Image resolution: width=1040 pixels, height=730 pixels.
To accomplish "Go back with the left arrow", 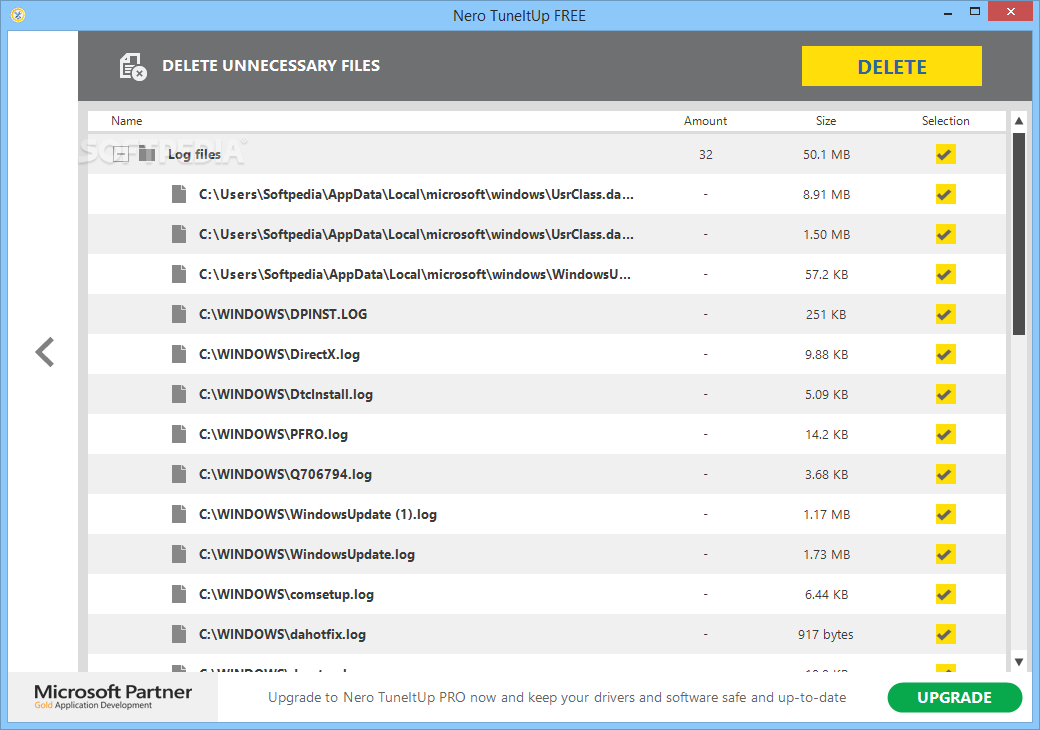I will (x=45, y=352).
